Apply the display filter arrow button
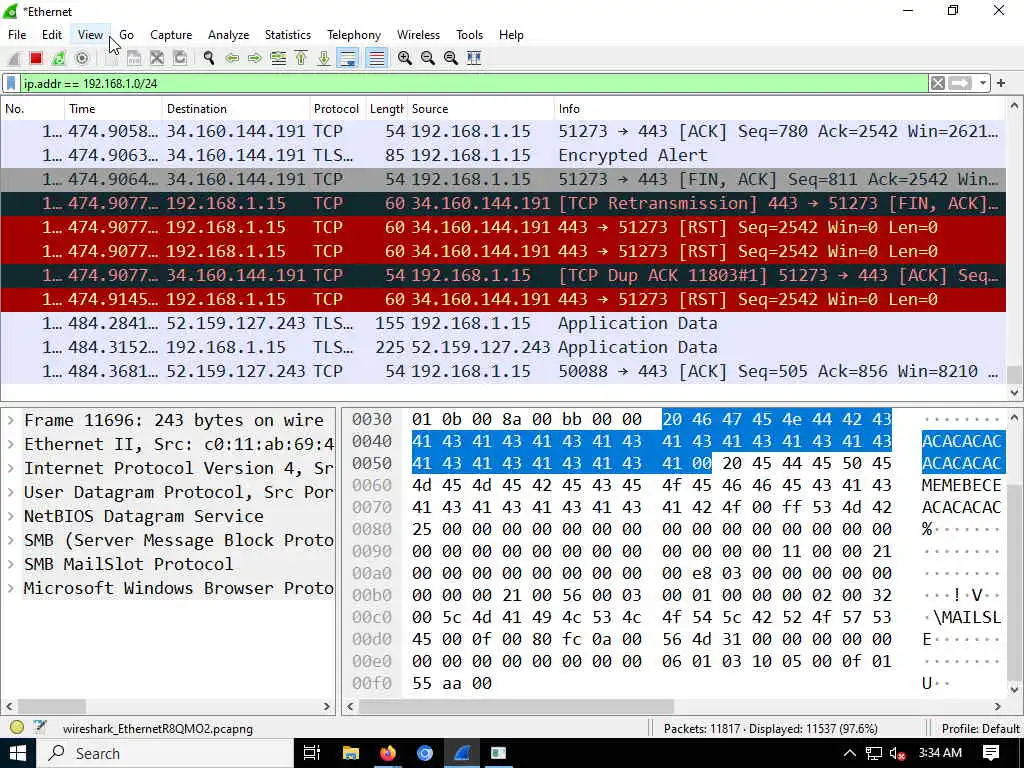The width and height of the screenshot is (1024, 768). (960, 84)
